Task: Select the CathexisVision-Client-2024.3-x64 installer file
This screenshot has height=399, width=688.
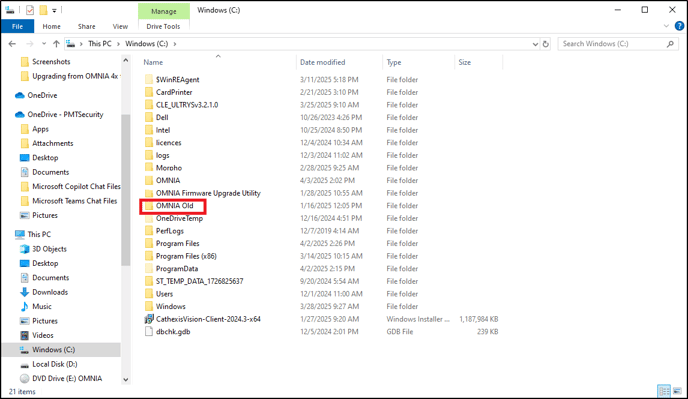Action: coord(208,319)
